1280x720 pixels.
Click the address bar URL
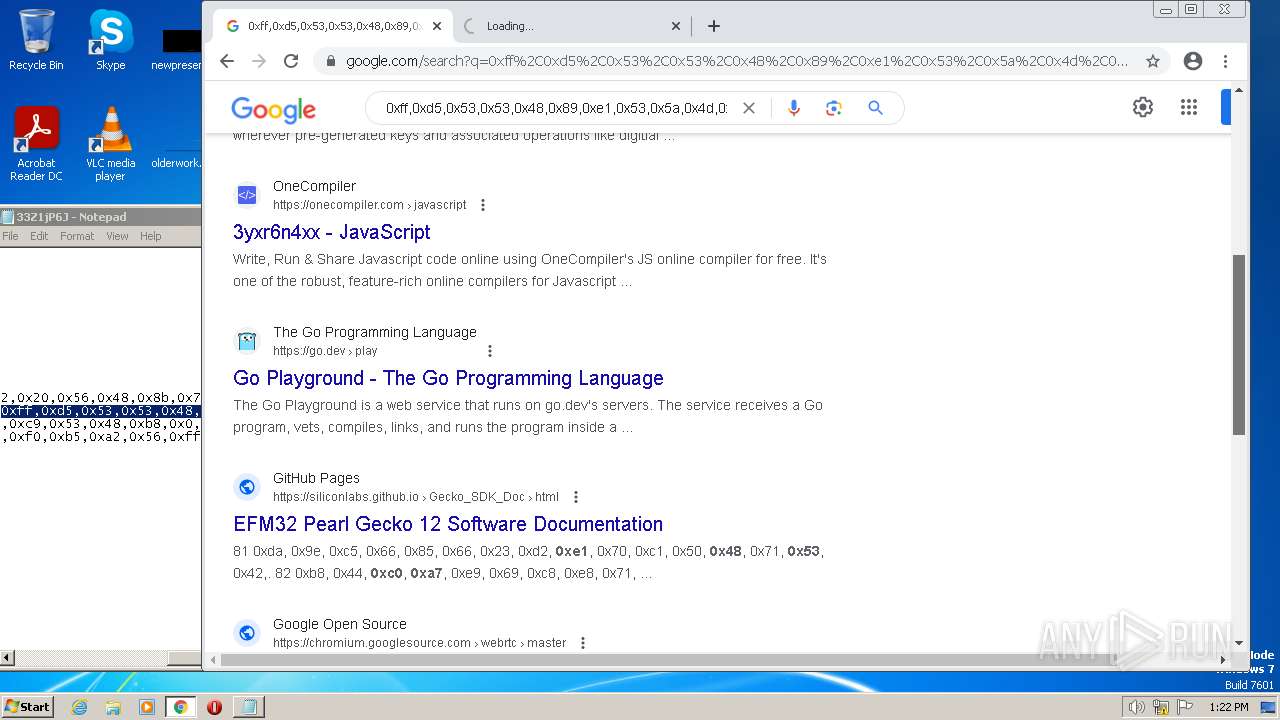[x=737, y=61]
